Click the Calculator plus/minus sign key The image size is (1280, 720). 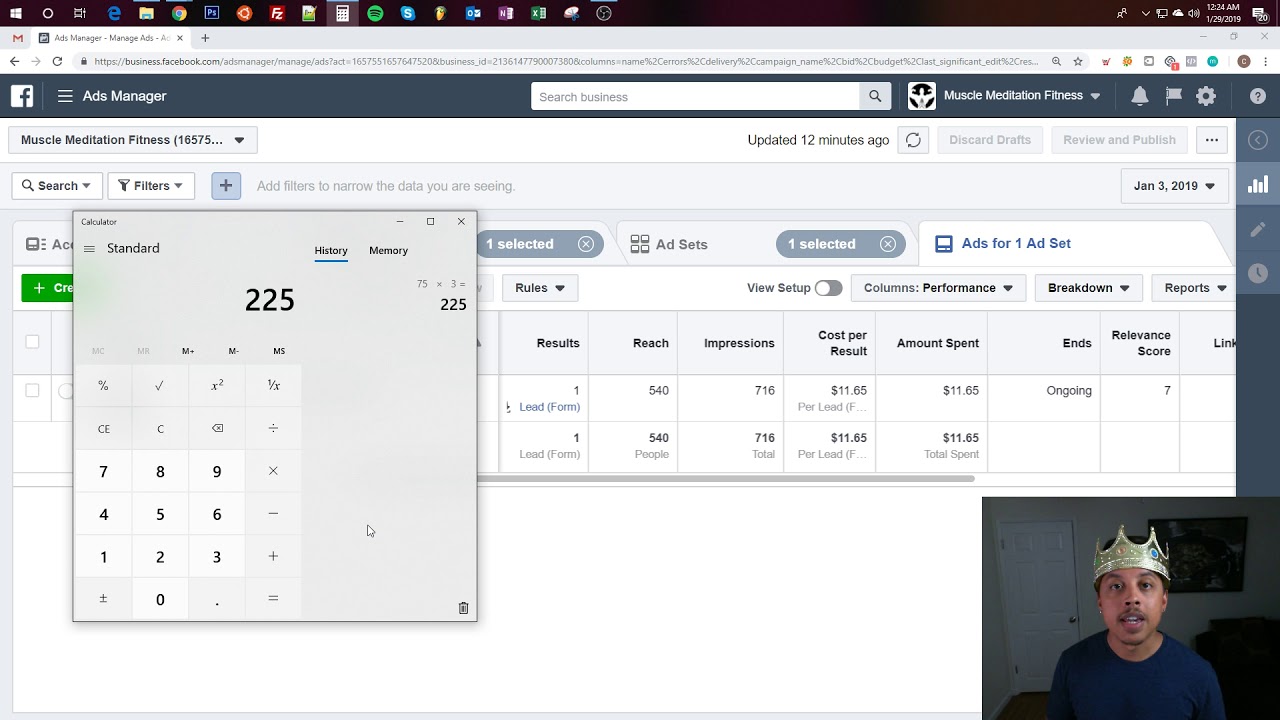point(103,599)
